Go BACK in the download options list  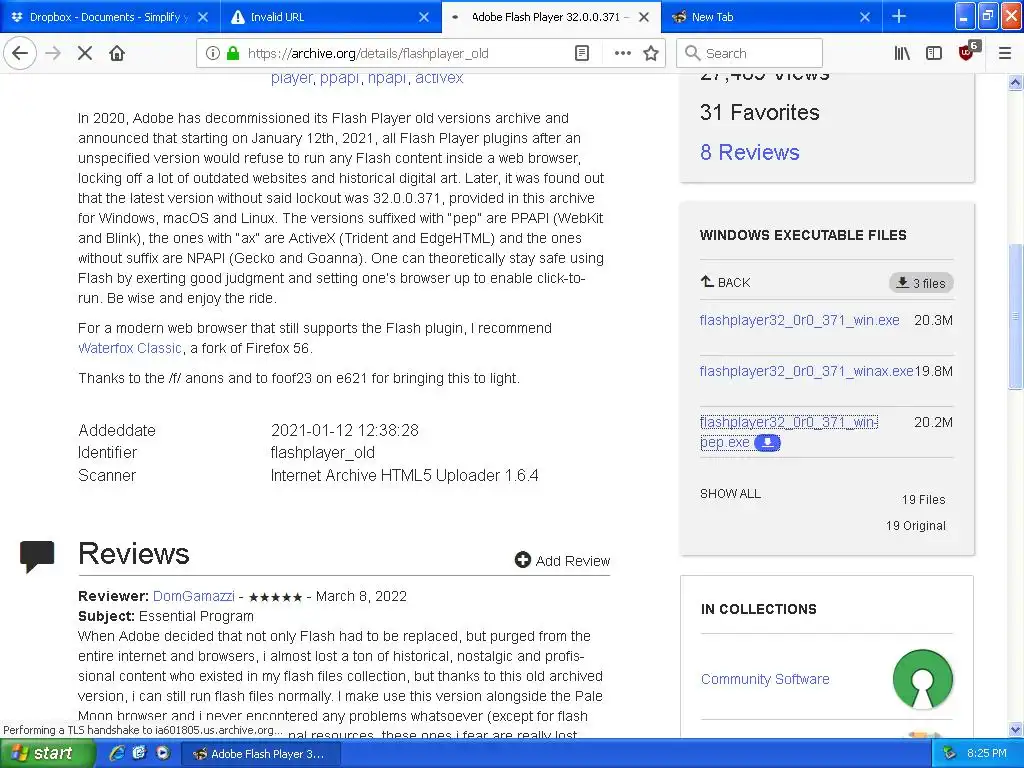coord(726,282)
